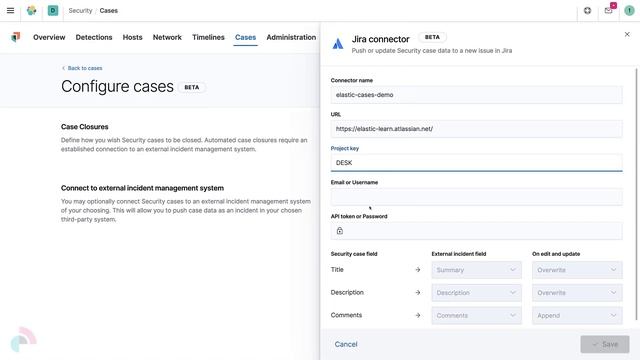640x360 pixels.
Task: Click the API token or Password field
Action: (x=476, y=231)
